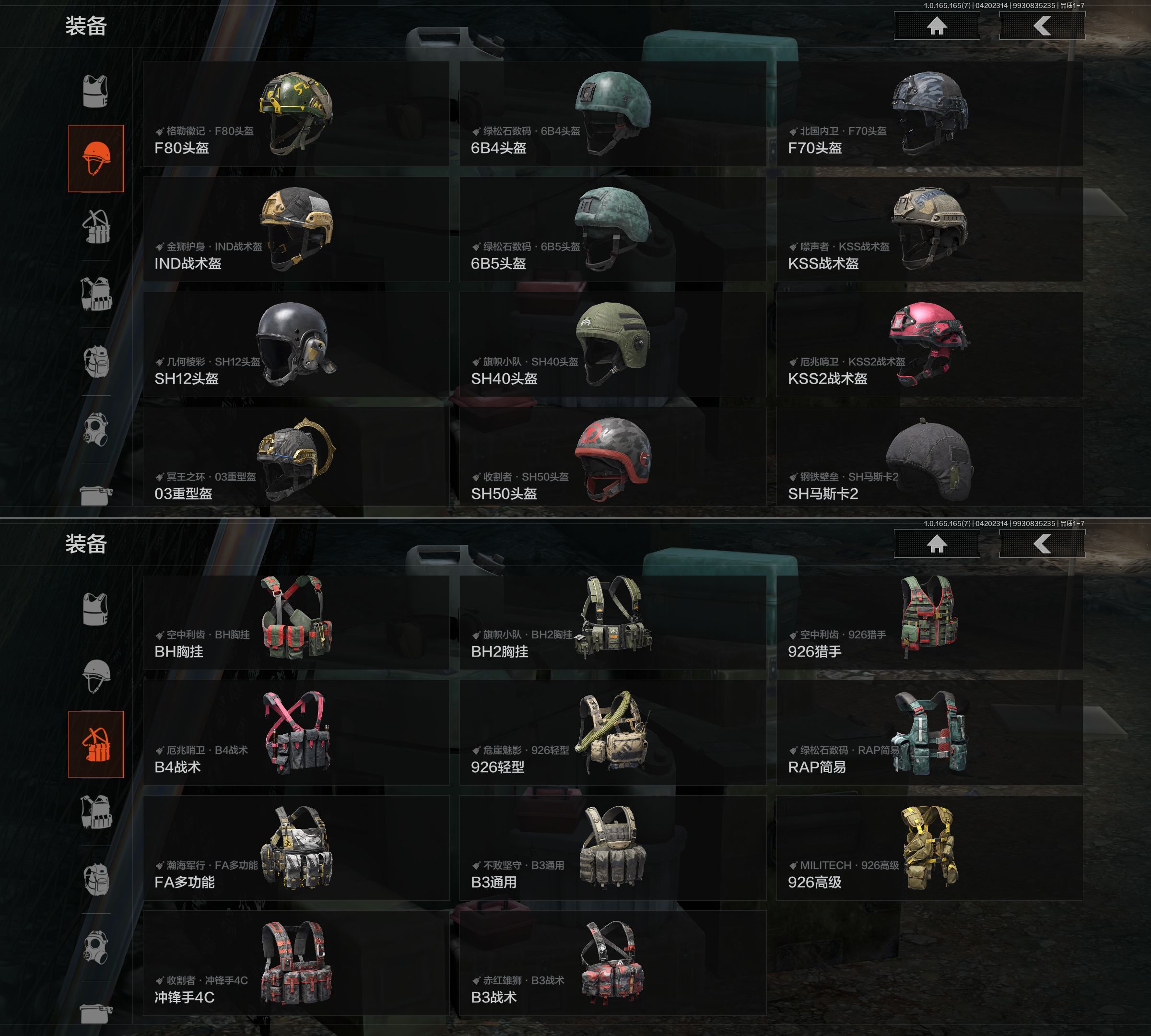Choose the SH50头盔 red-trimmed helmet

pos(612,457)
